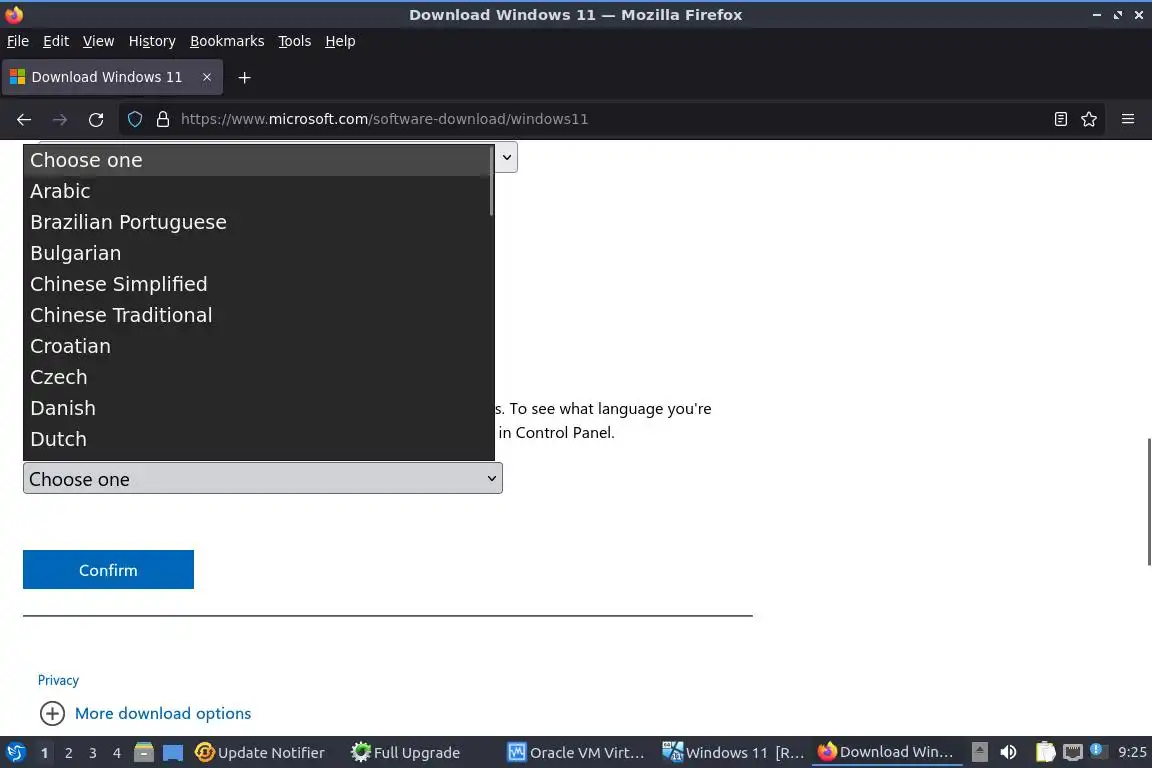Viewport: 1152px width, 768px height.
Task: Switch to workspace 4
Action: (116, 753)
